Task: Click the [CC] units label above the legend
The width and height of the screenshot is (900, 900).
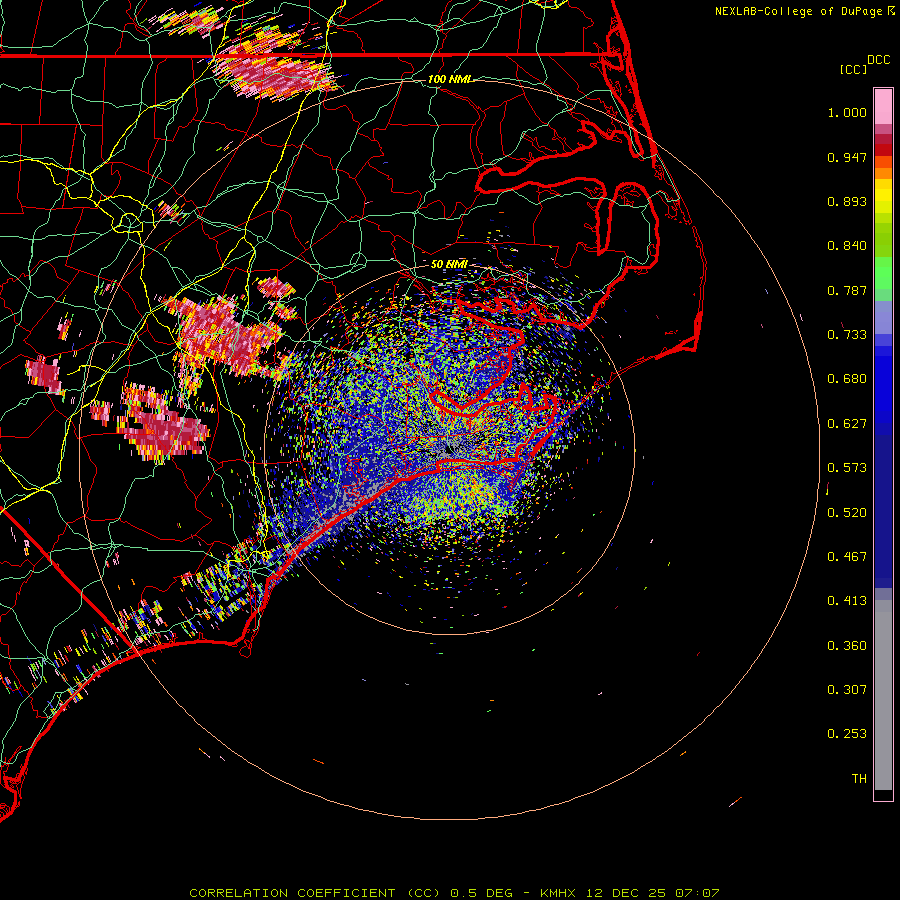Action: (x=853, y=69)
